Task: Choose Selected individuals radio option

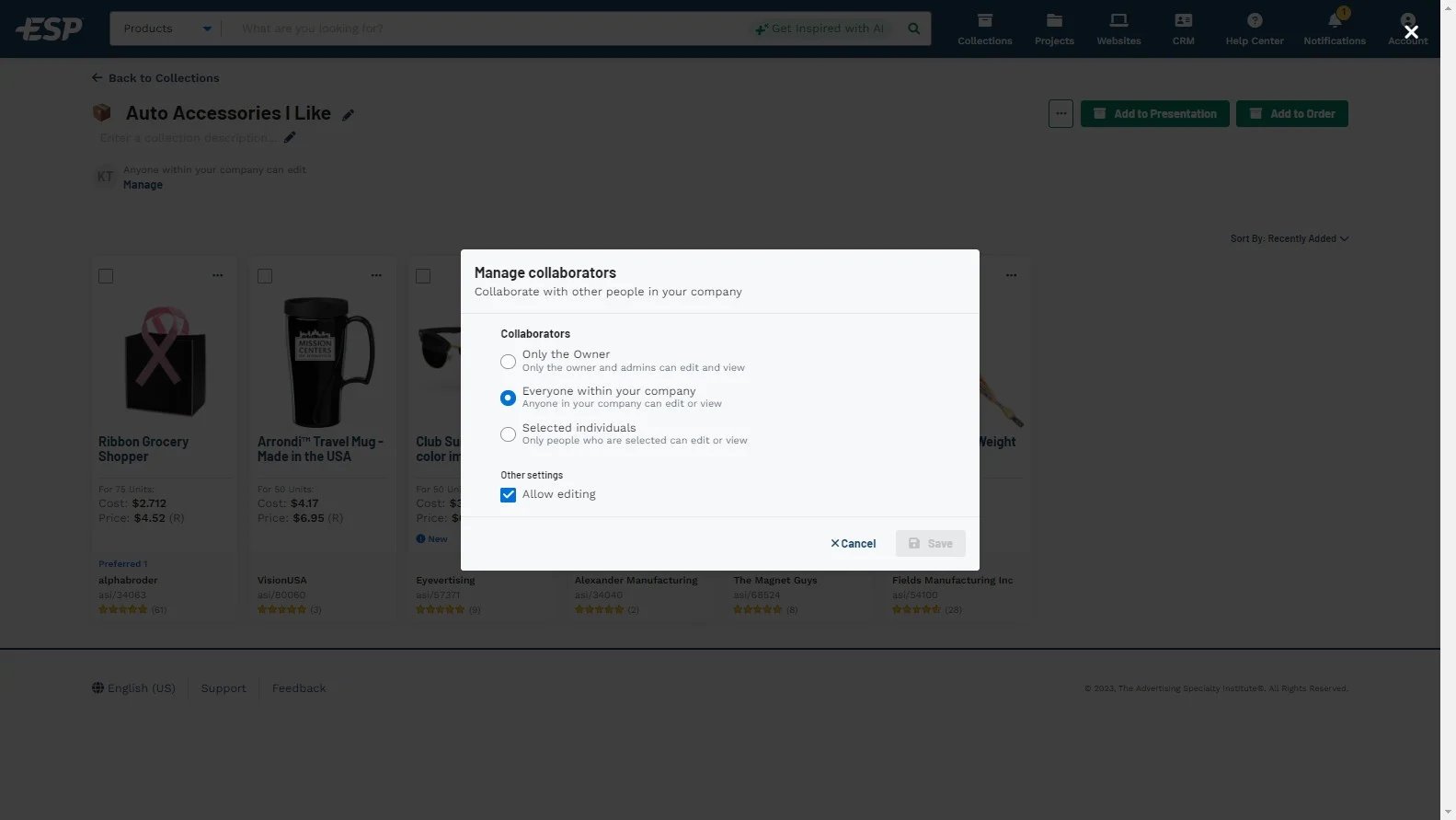Action: click(x=508, y=434)
